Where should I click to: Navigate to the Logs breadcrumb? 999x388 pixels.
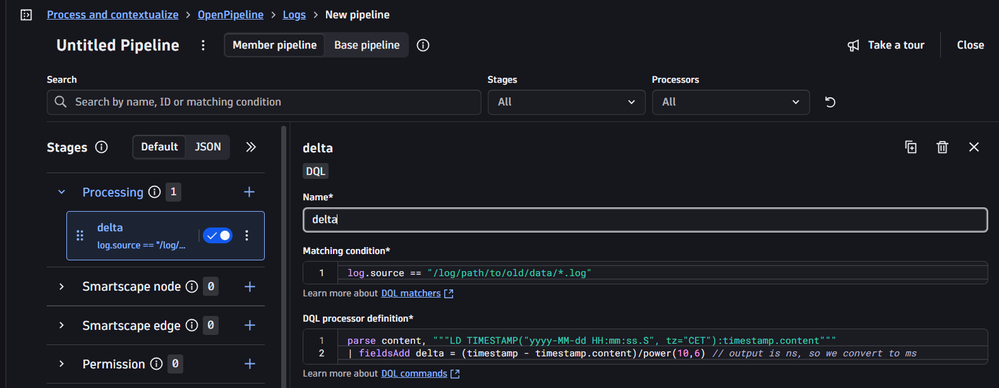tap(294, 15)
